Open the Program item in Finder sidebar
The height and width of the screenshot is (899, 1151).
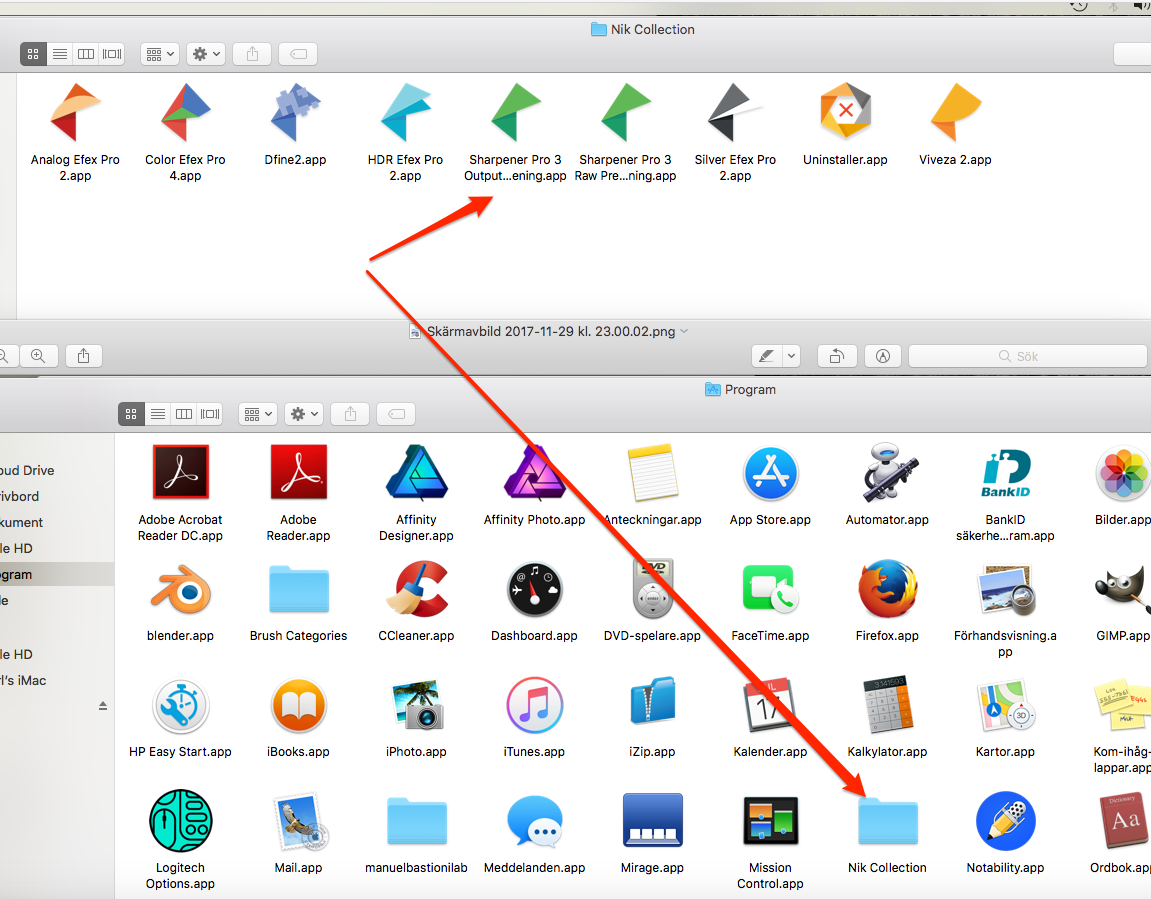coord(57,574)
